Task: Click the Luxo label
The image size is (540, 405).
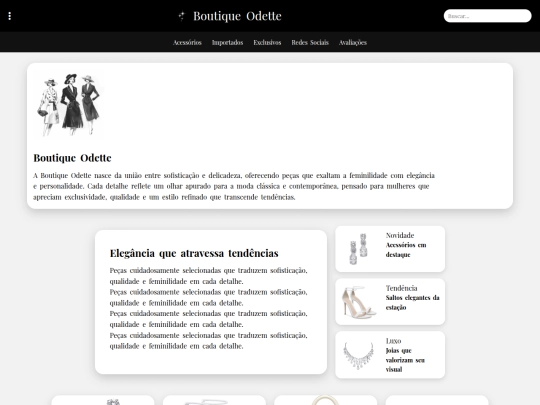Action: [393, 341]
